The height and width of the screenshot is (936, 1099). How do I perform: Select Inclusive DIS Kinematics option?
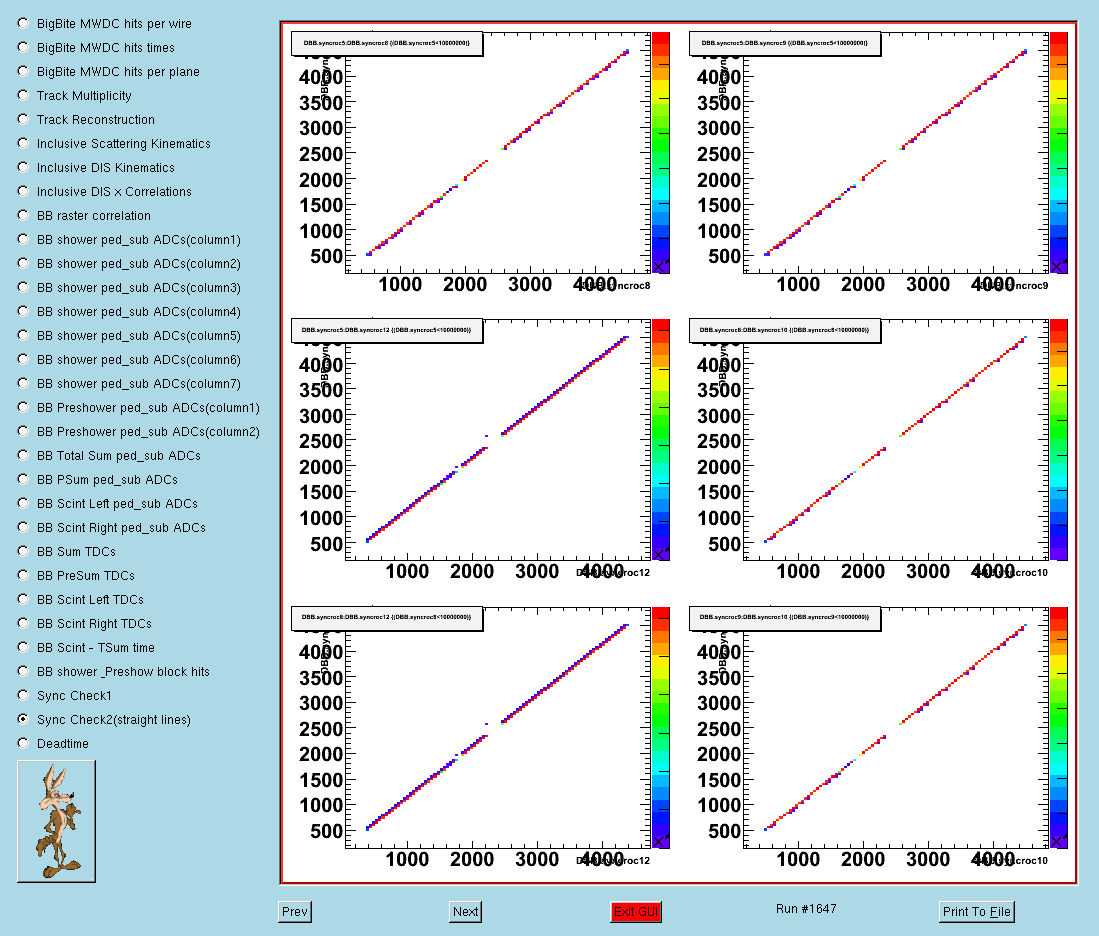coord(23,167)
